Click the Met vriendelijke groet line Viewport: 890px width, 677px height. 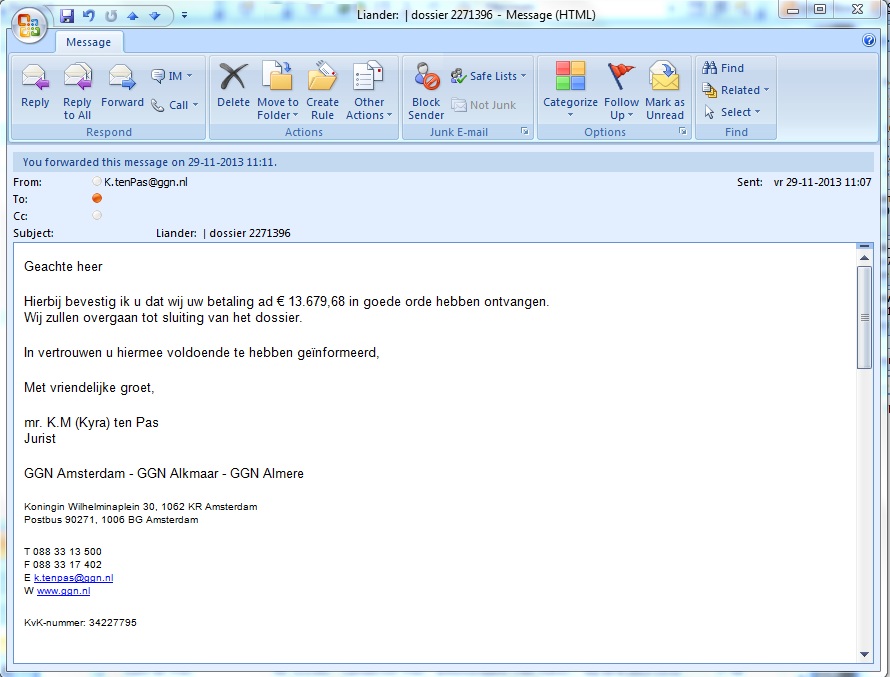[x=89, y=388]
